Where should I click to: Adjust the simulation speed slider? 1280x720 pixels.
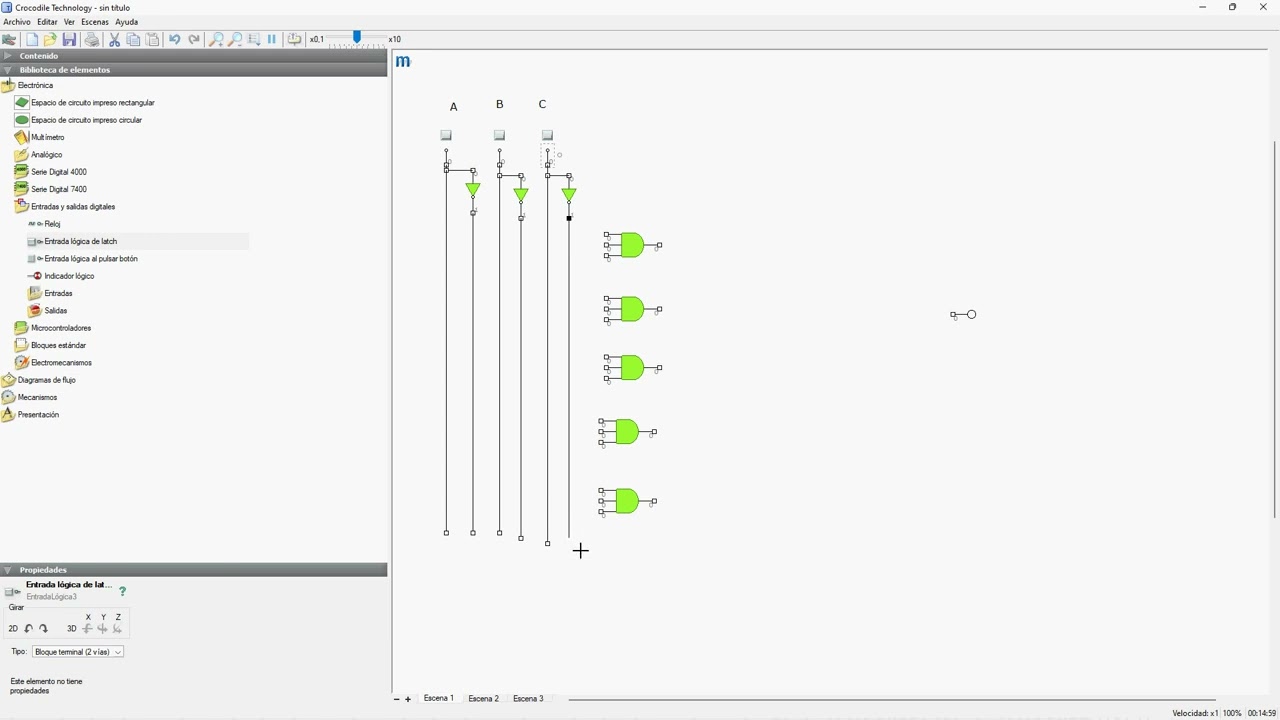(357, 38)
